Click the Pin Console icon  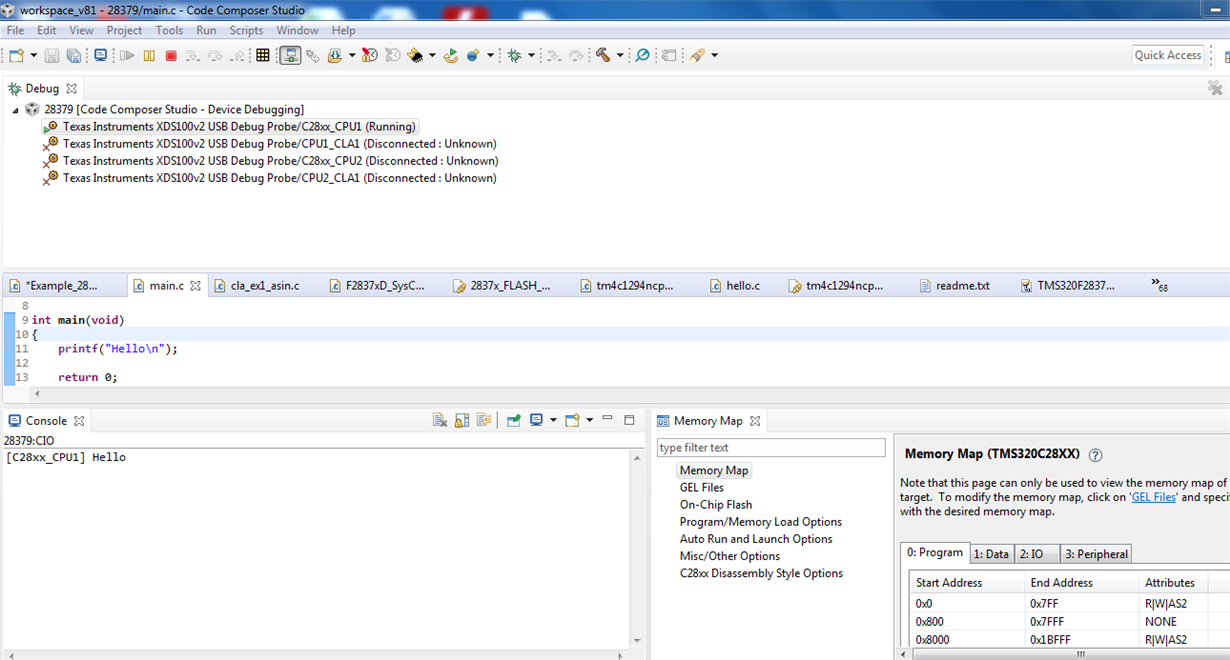513,421
